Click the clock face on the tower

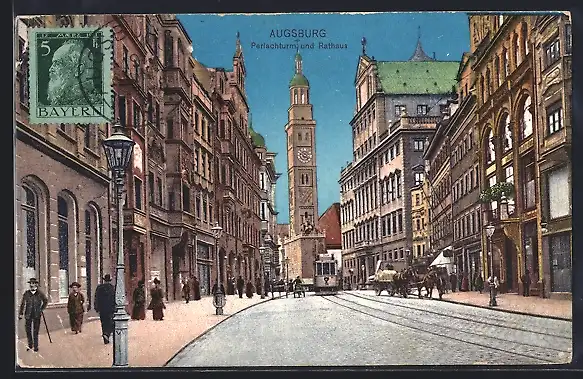pyautogui.click(x=304, y=155)
